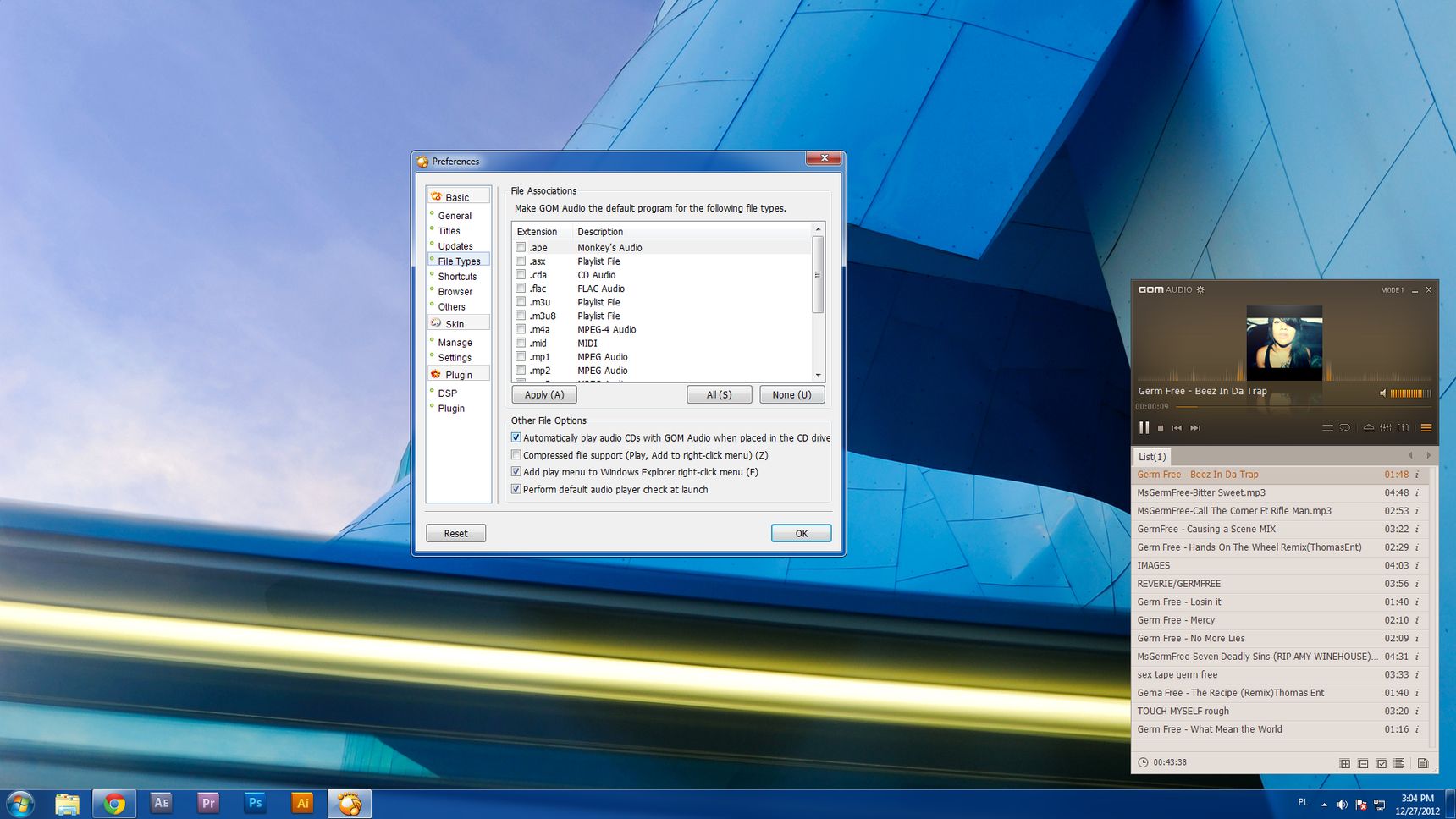Click the Apply (A) button

(x=544, y=395)
